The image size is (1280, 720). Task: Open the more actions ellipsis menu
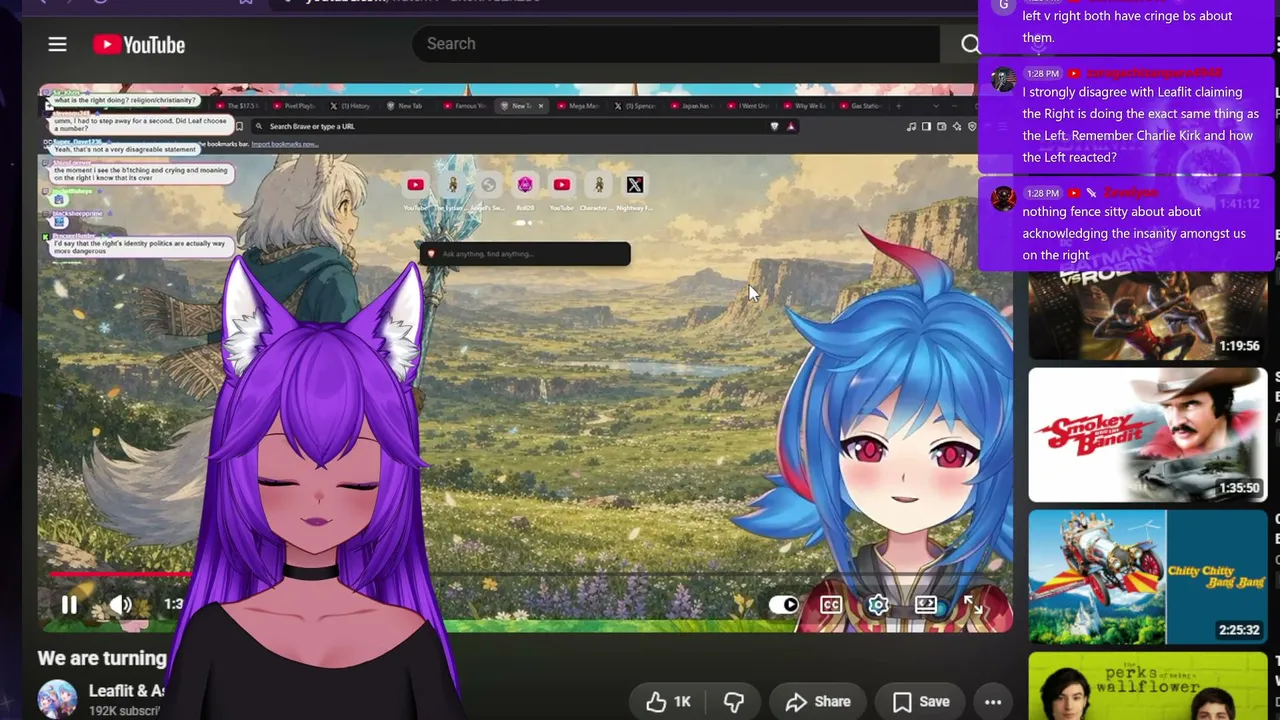point(992,702)
